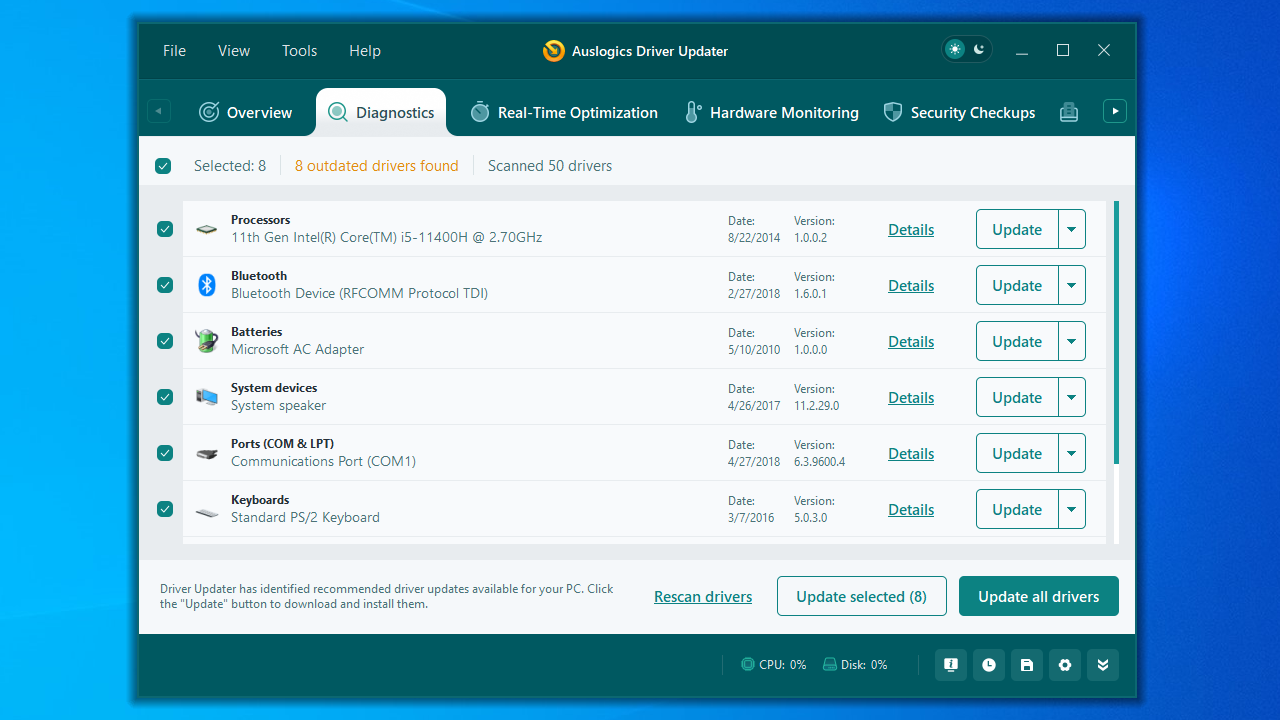Open Details link for Batteries
The height and width of the screenshot is (720, 1280).
click(x=911, y=342)
